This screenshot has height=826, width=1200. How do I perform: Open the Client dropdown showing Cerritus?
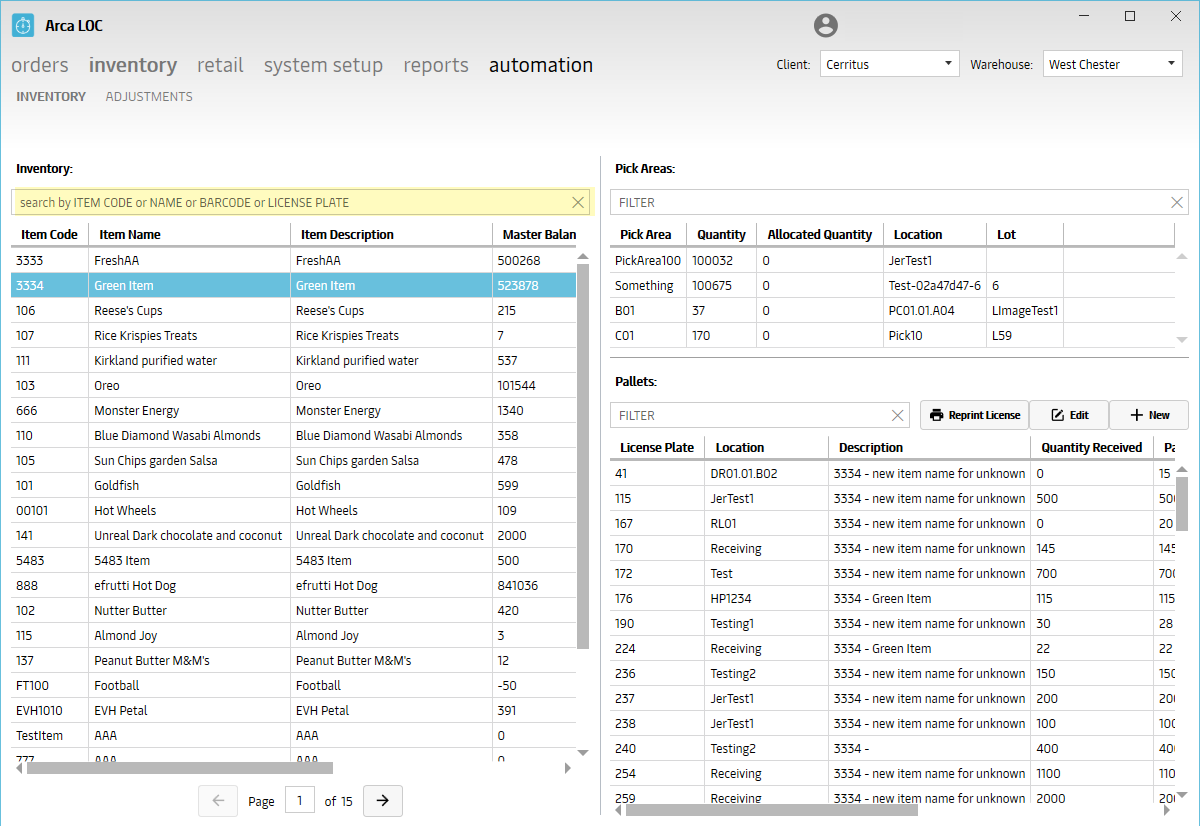890,64
